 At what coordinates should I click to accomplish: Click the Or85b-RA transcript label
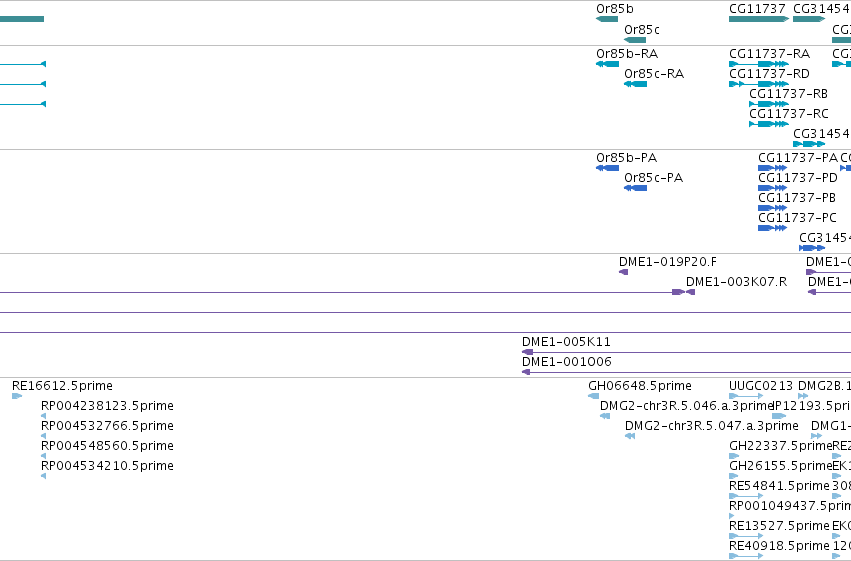point(627,54)
